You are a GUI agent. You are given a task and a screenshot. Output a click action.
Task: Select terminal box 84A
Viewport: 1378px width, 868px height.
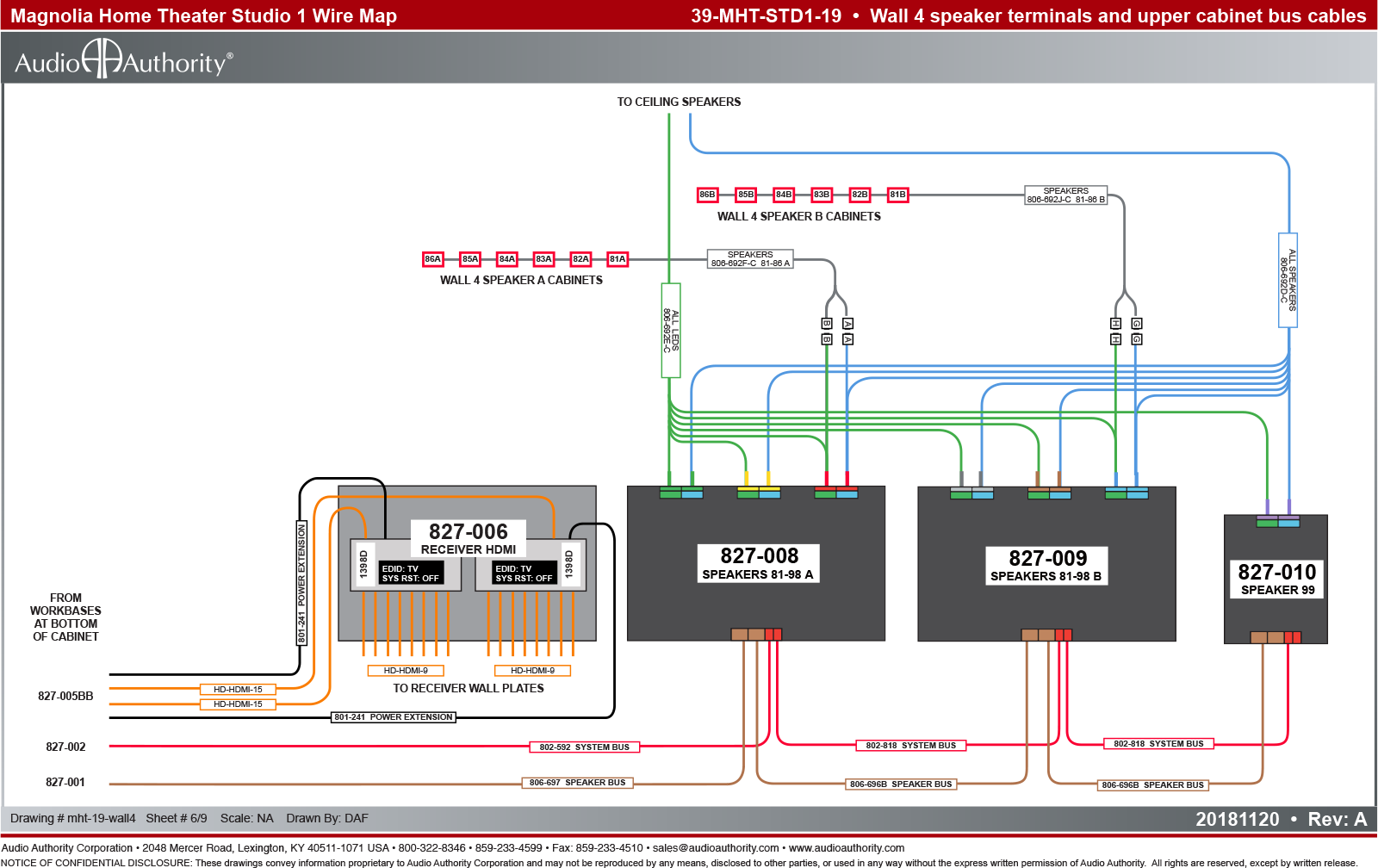[x=507, y=259]
